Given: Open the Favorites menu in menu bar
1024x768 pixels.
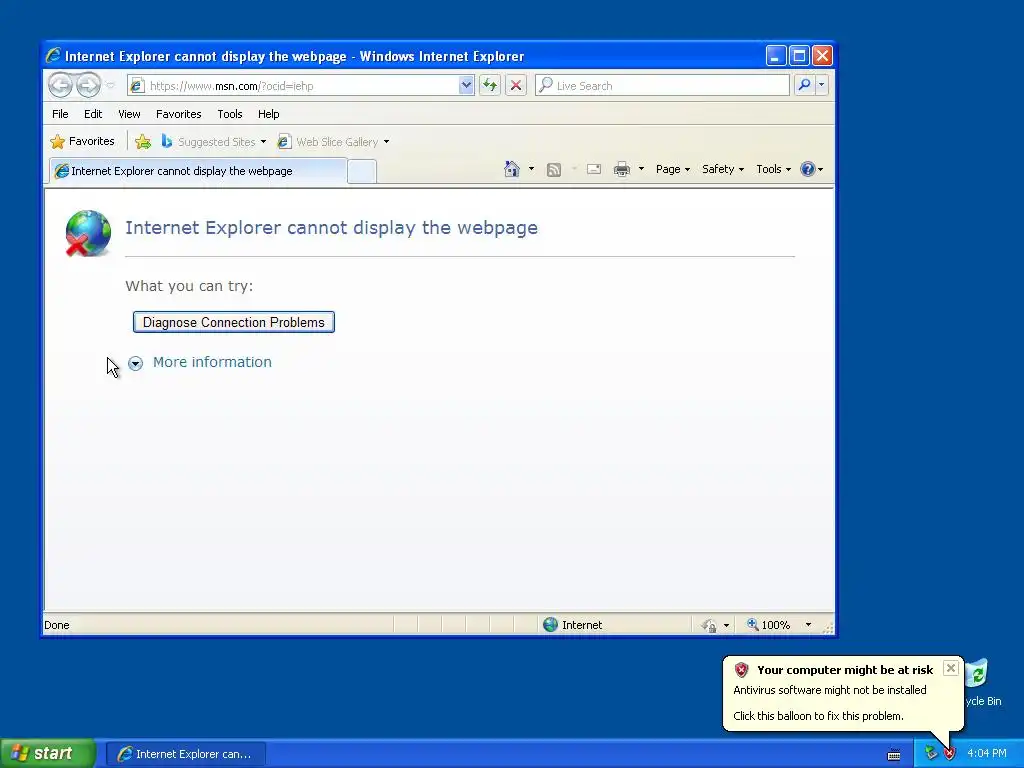Looking at the screenshot, I should pos(178,114).
